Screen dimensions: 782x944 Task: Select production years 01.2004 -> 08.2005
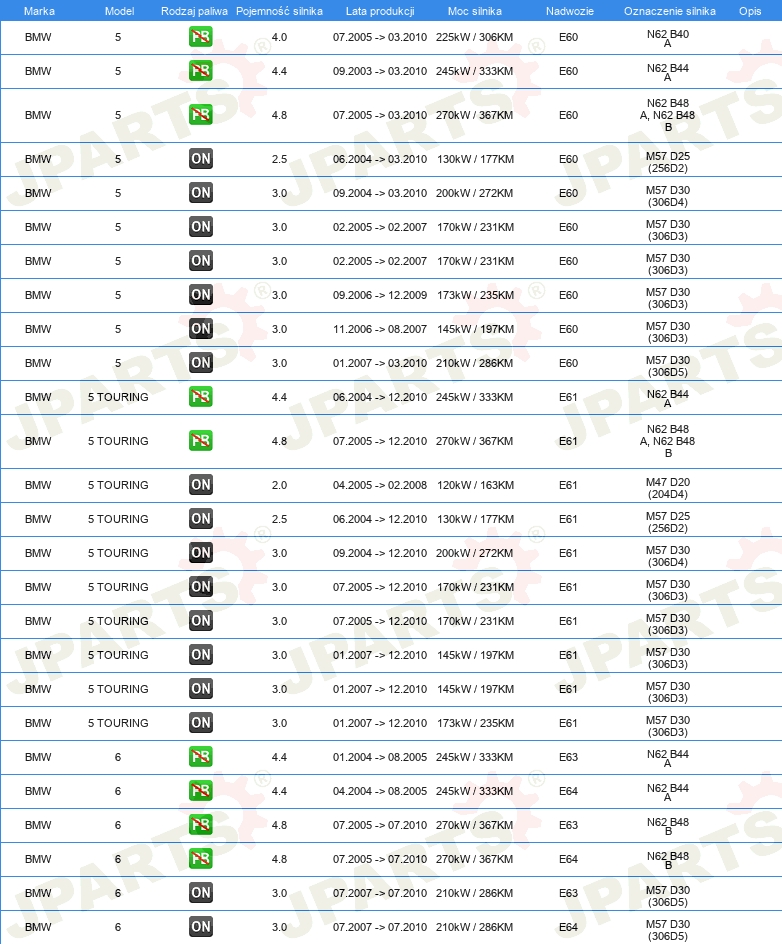380,757
